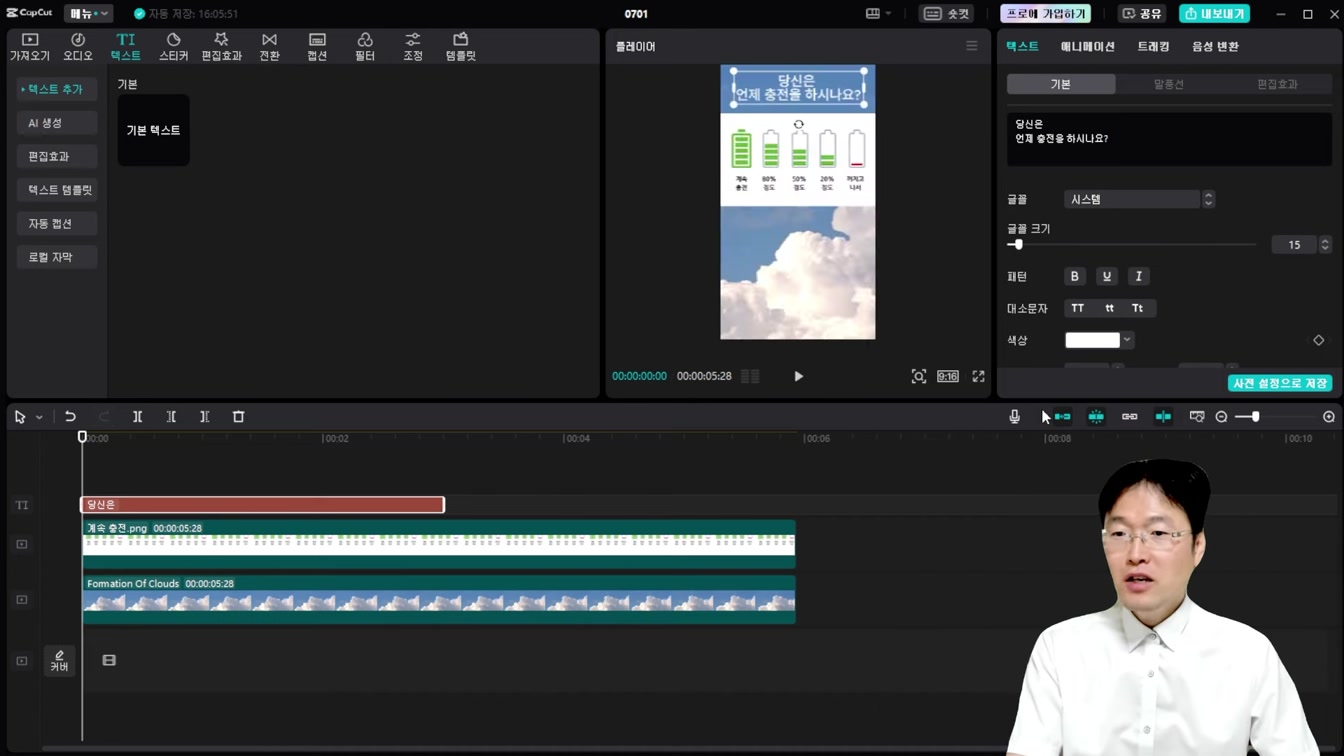
Task: Add keyframe diamond next to 색상
Action: [x=1319, y=341]
